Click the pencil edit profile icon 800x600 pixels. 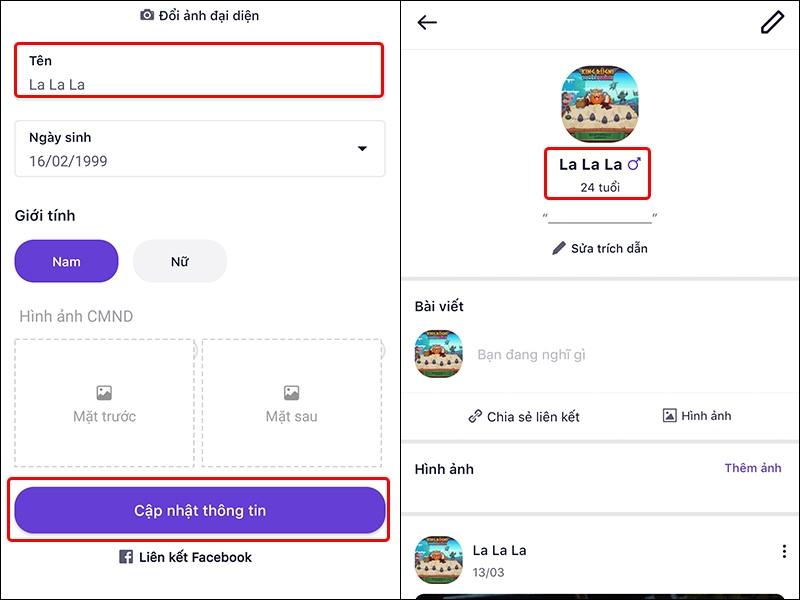click(x=772, y=23)
